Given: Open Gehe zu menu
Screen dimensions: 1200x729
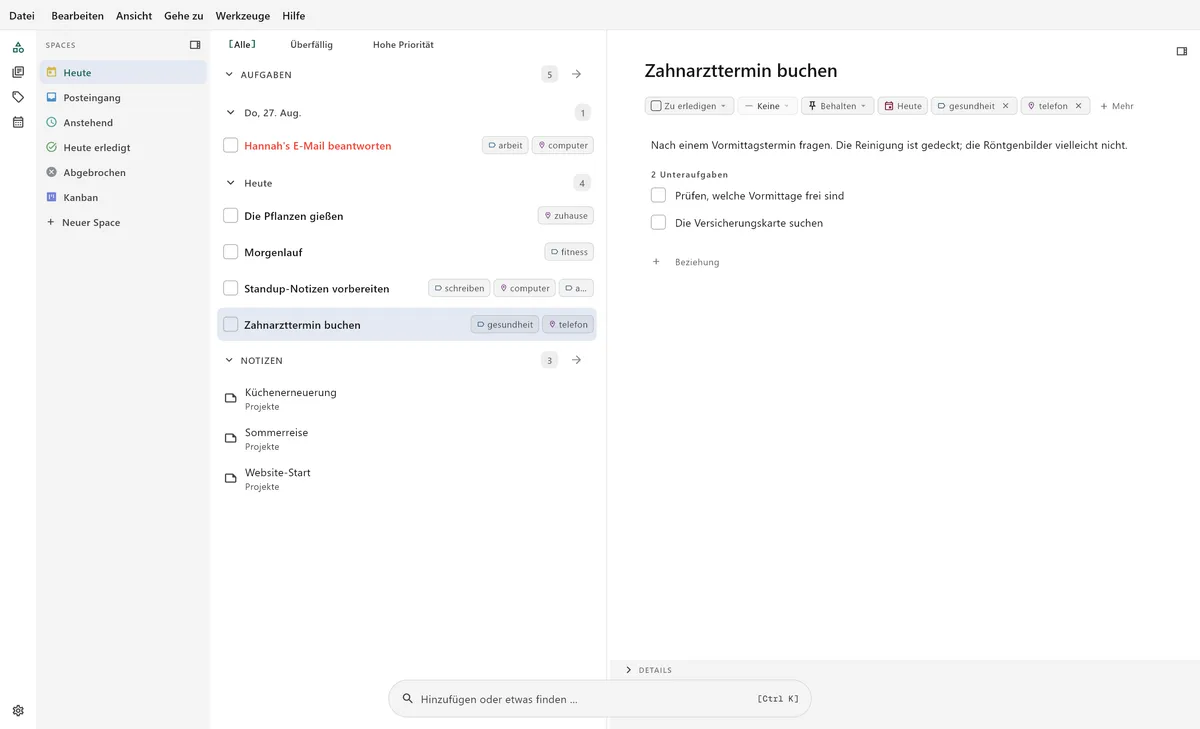Looking at the screenshot, I should (x=184, y=16).
